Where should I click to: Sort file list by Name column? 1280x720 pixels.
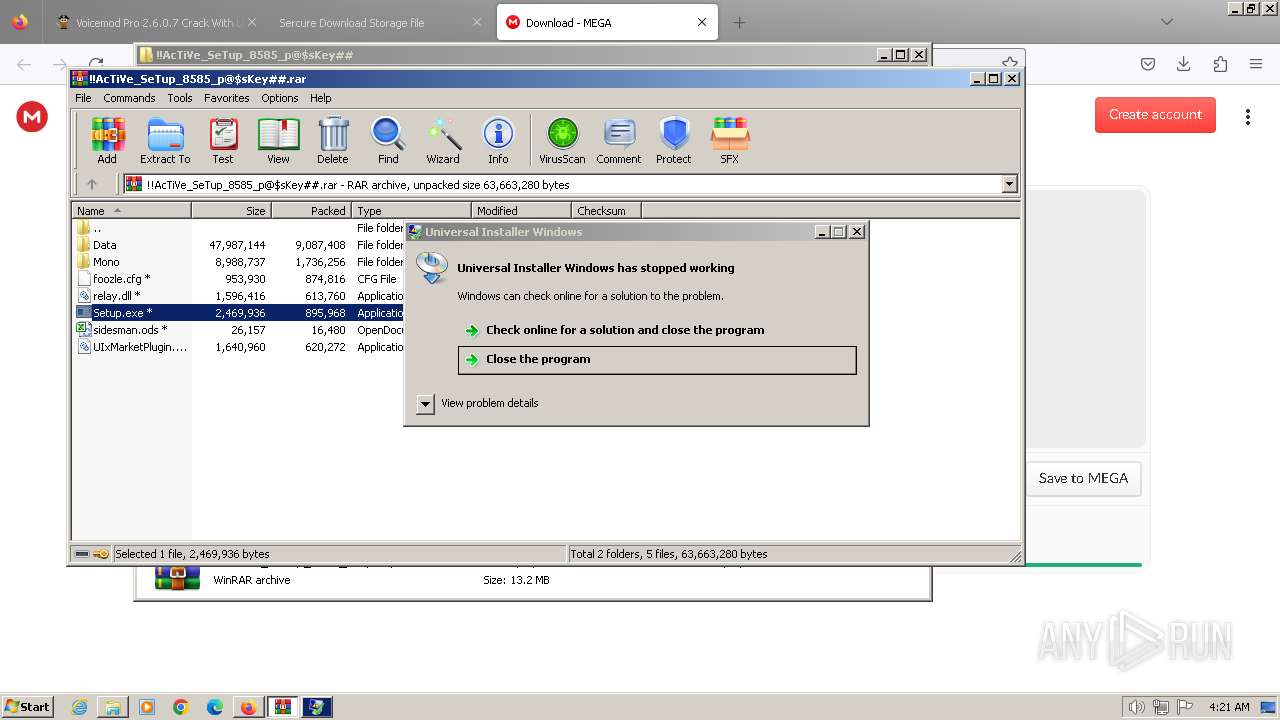click(x=131, y=211)
